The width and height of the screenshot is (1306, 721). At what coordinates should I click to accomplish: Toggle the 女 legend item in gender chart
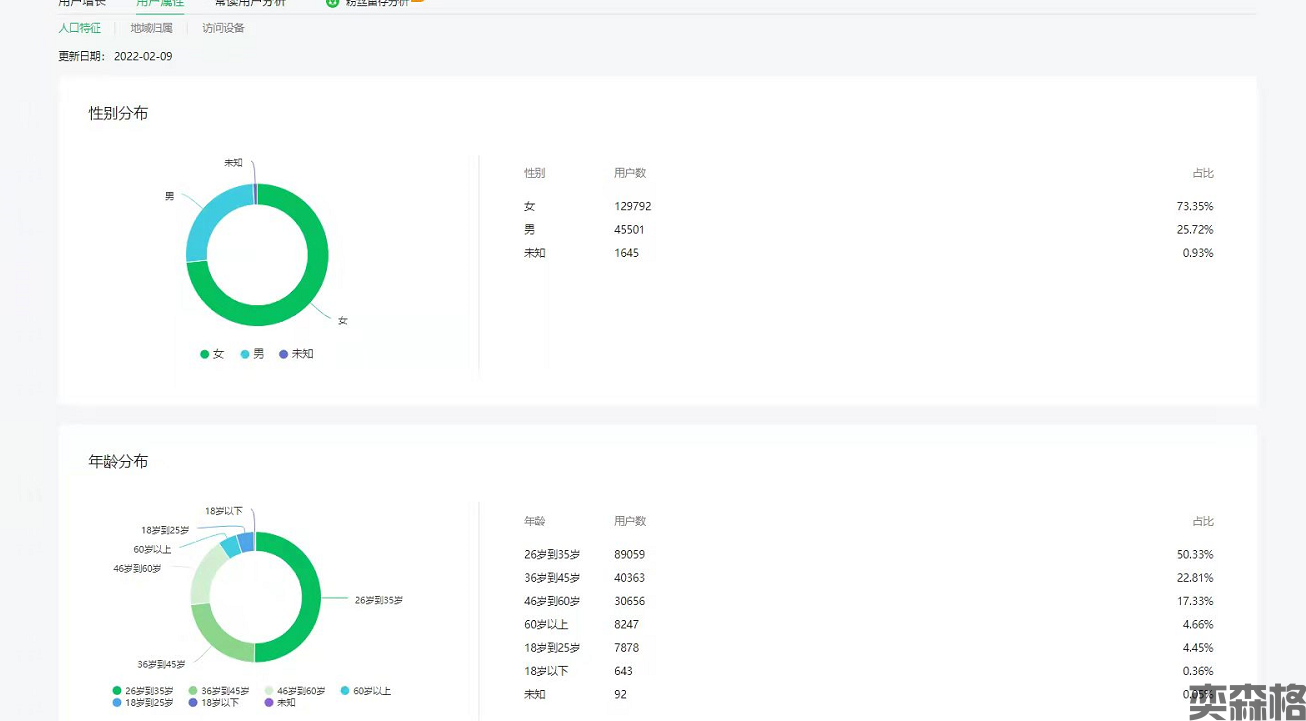tap(212, 354)
